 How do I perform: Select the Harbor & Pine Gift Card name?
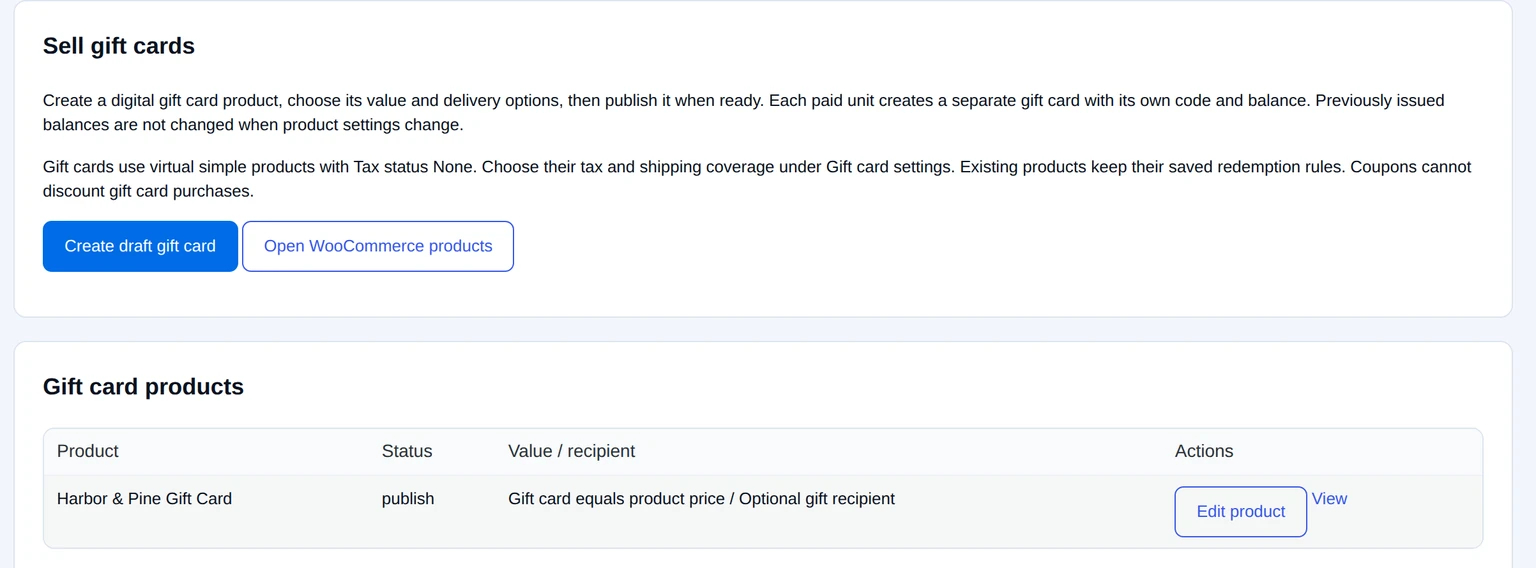pyautogui.click(x=144, y=498)
